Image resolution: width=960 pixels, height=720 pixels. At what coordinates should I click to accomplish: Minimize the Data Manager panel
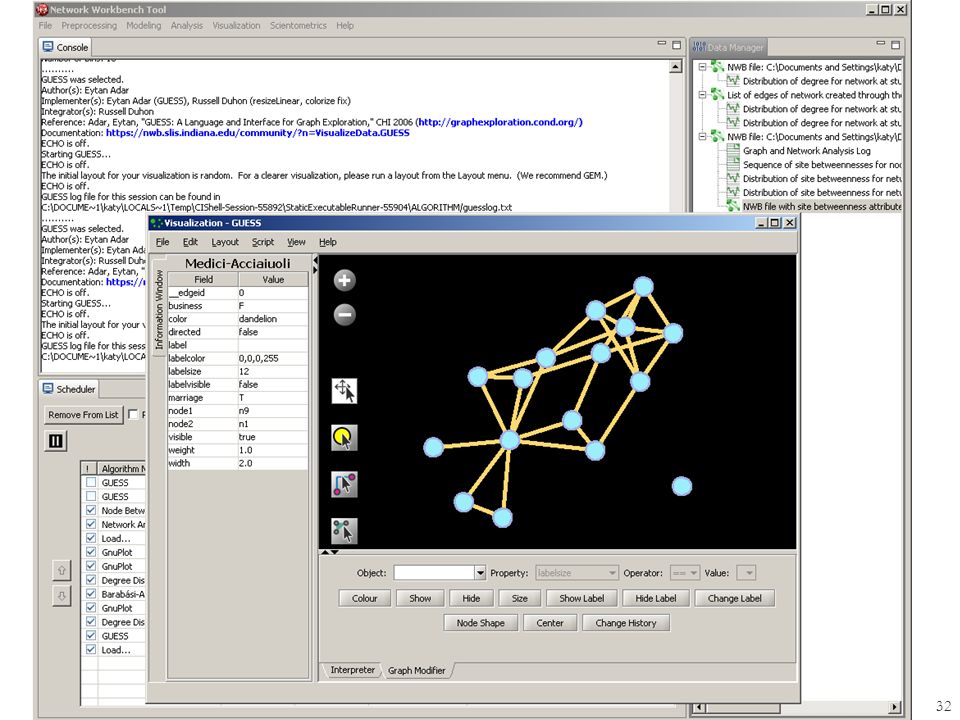[x=881, y=43]
